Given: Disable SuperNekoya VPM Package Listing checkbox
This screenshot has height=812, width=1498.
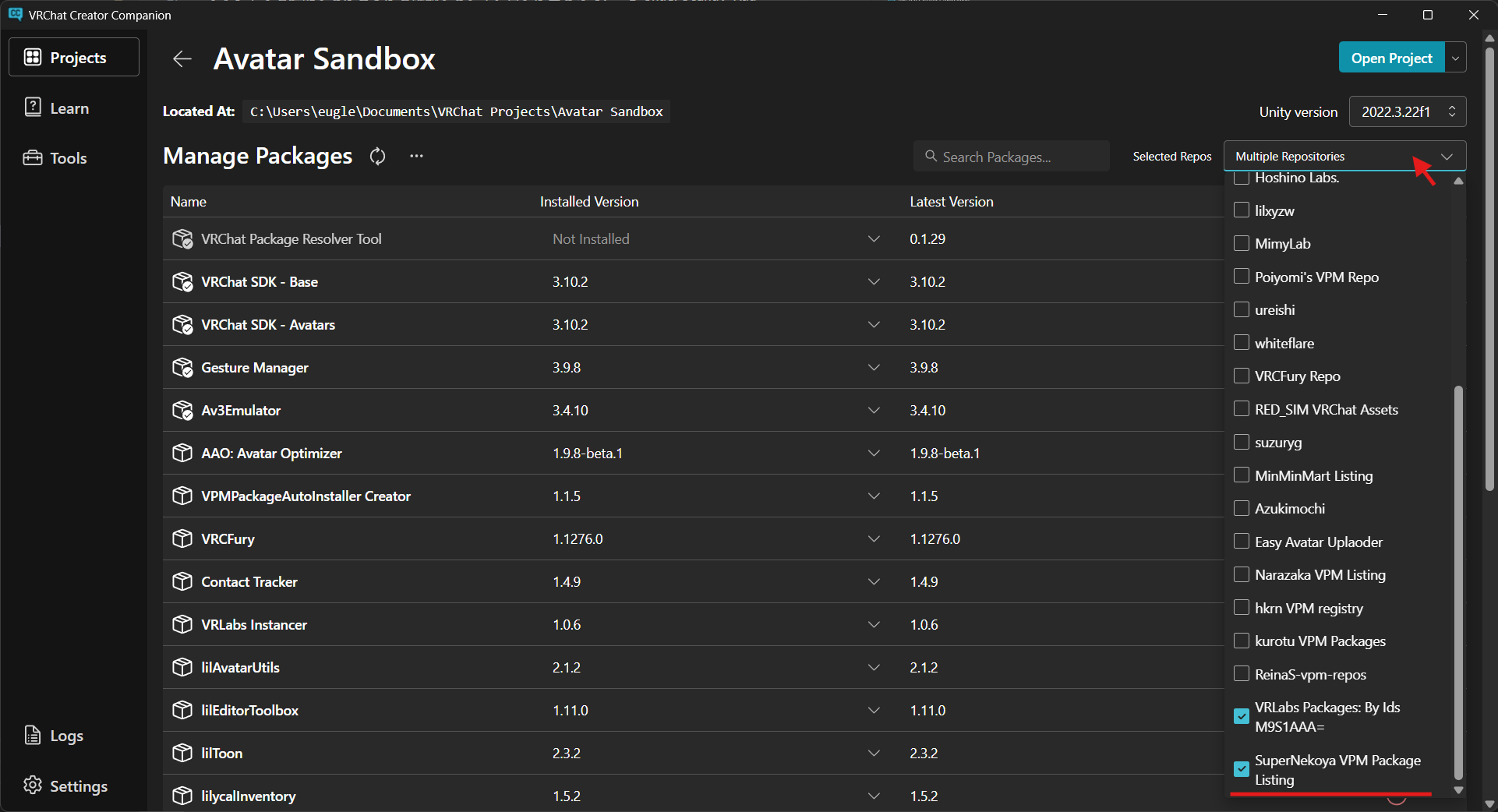Looking at the screenshot, I should coord(1242,770).
